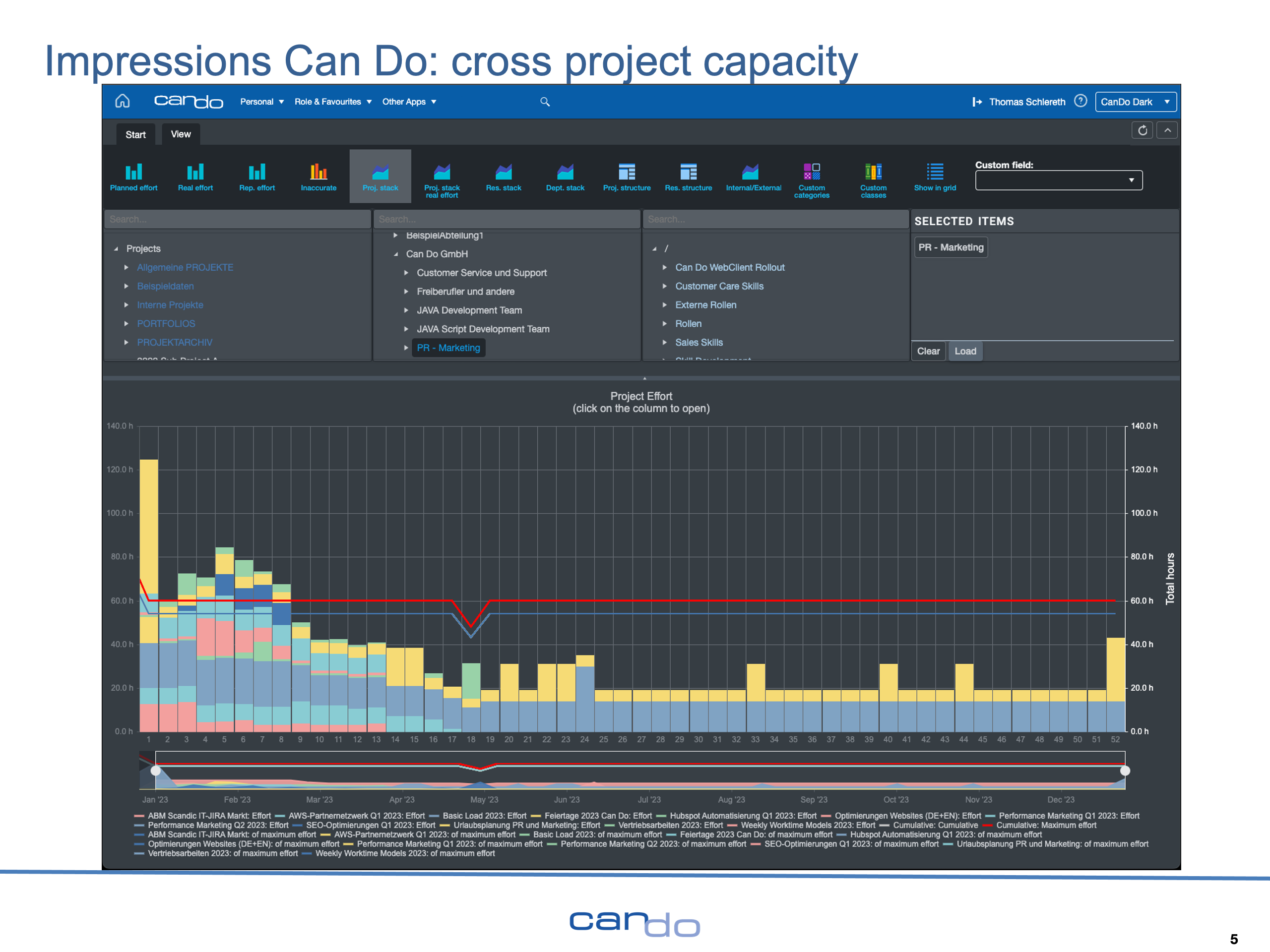This screenshot has height=952, width=1270.
Task: Collapse the Projects tree node
Action: click(x=116, y=249)
